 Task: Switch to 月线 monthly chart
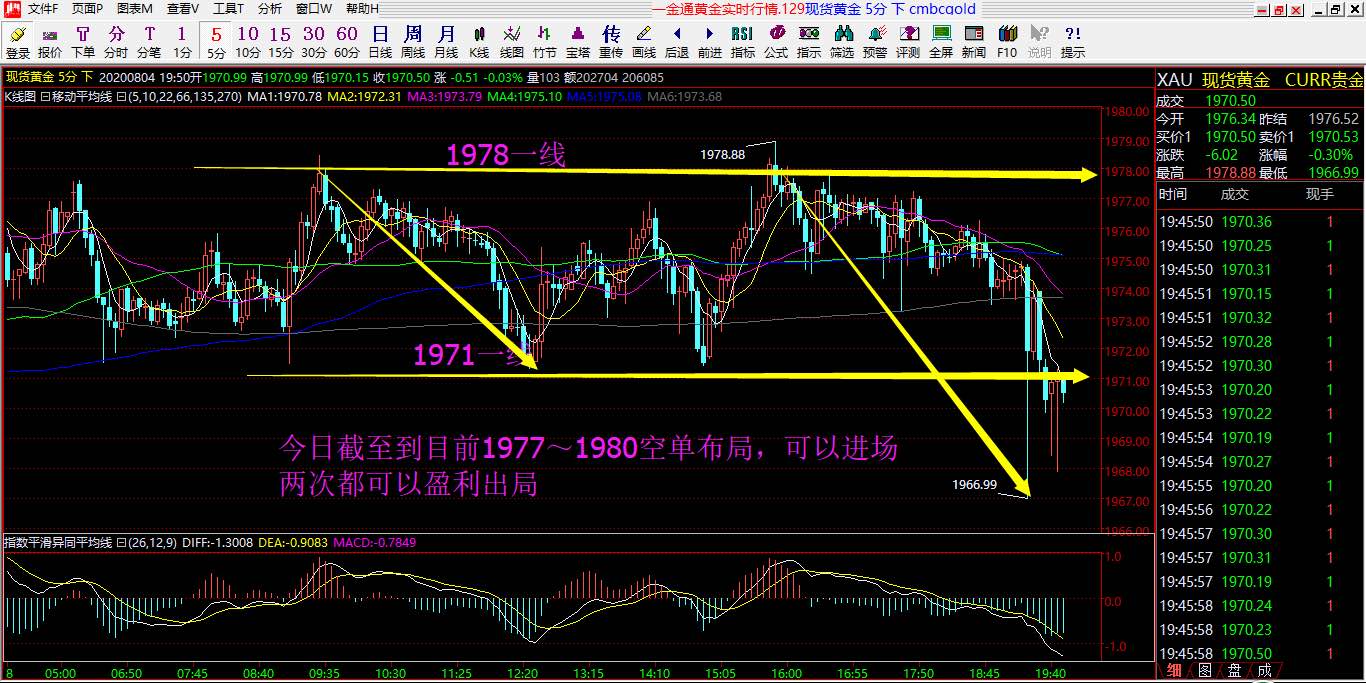point(446,43)
